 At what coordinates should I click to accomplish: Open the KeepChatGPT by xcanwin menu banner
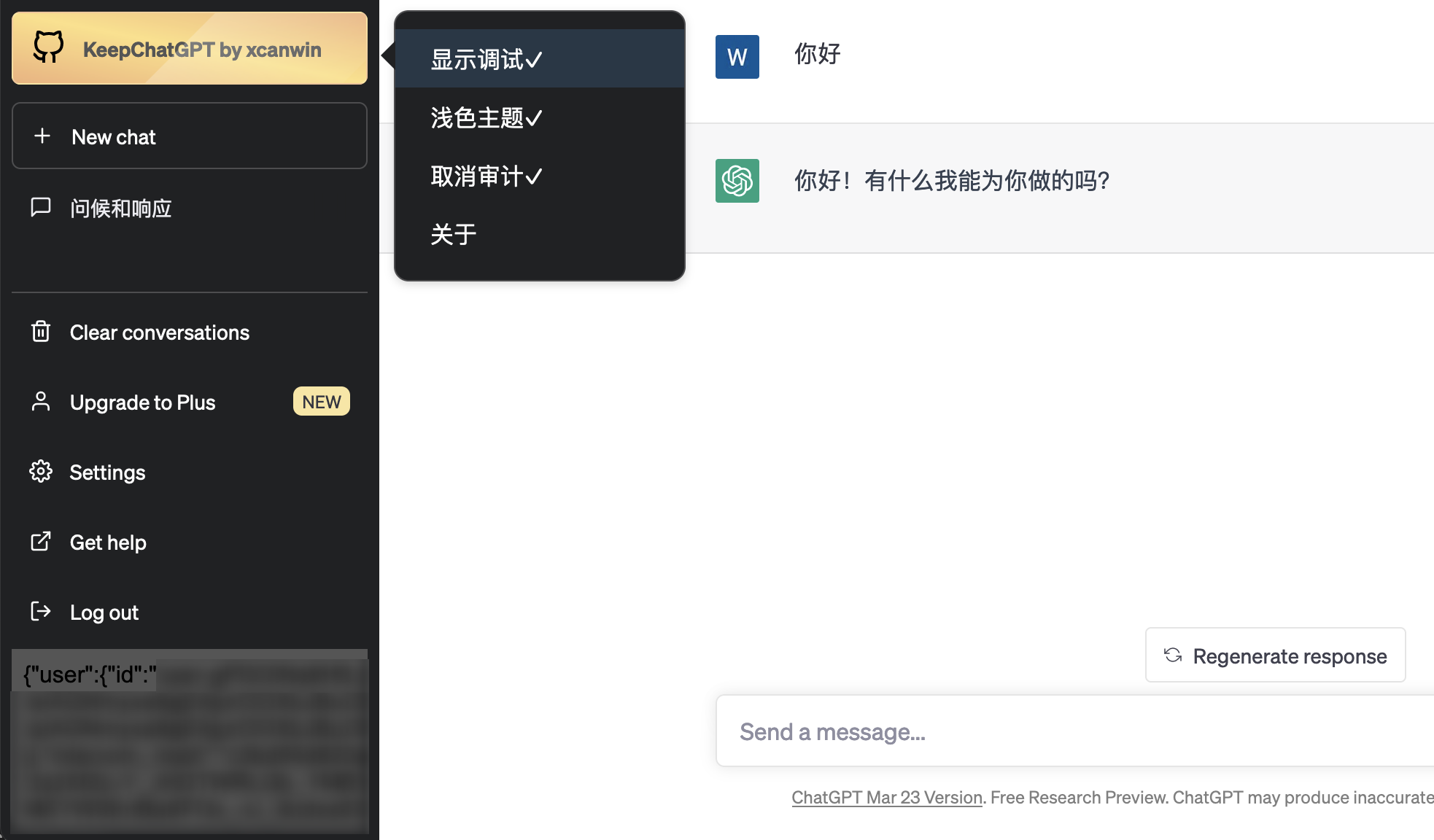201,49
